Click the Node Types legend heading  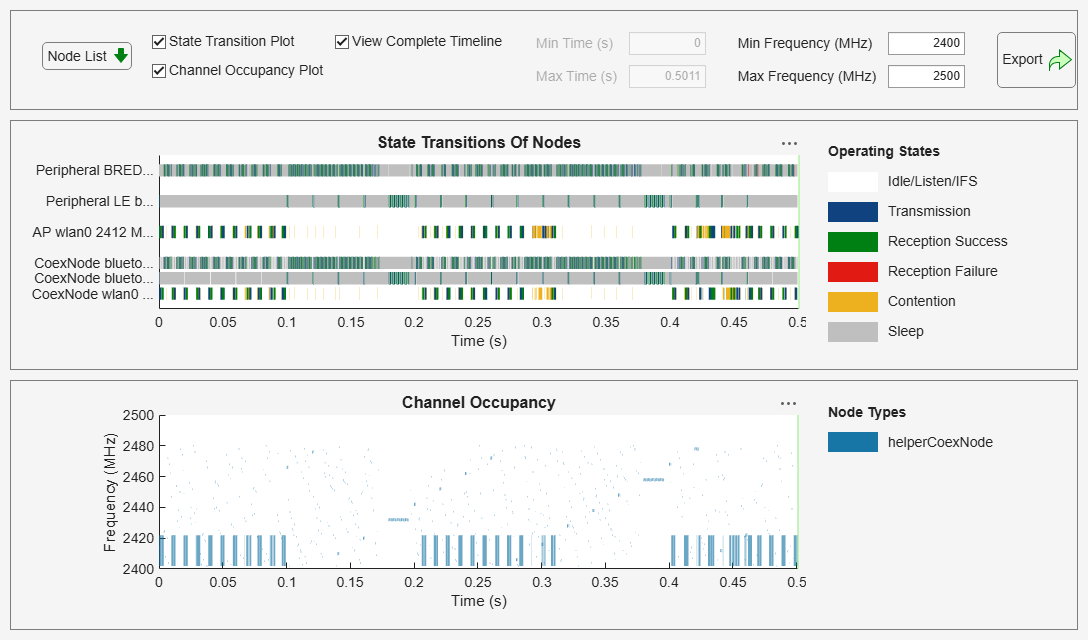[x=867, y=412]
